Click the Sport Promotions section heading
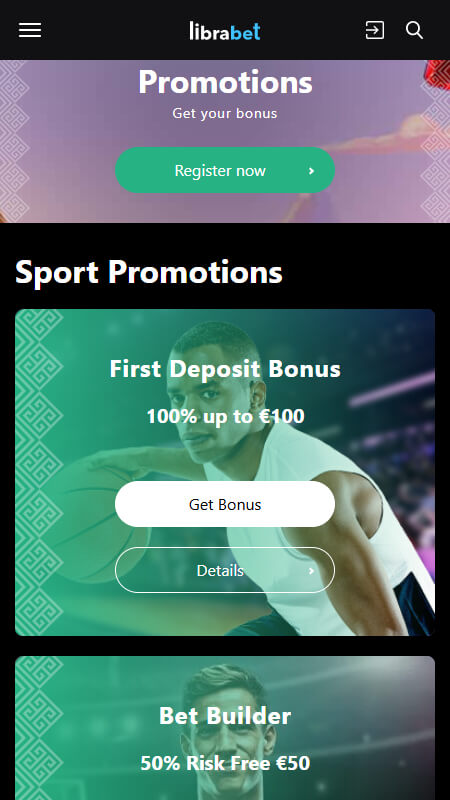This screenshot has width=450, height=800. tap(148, 272)
